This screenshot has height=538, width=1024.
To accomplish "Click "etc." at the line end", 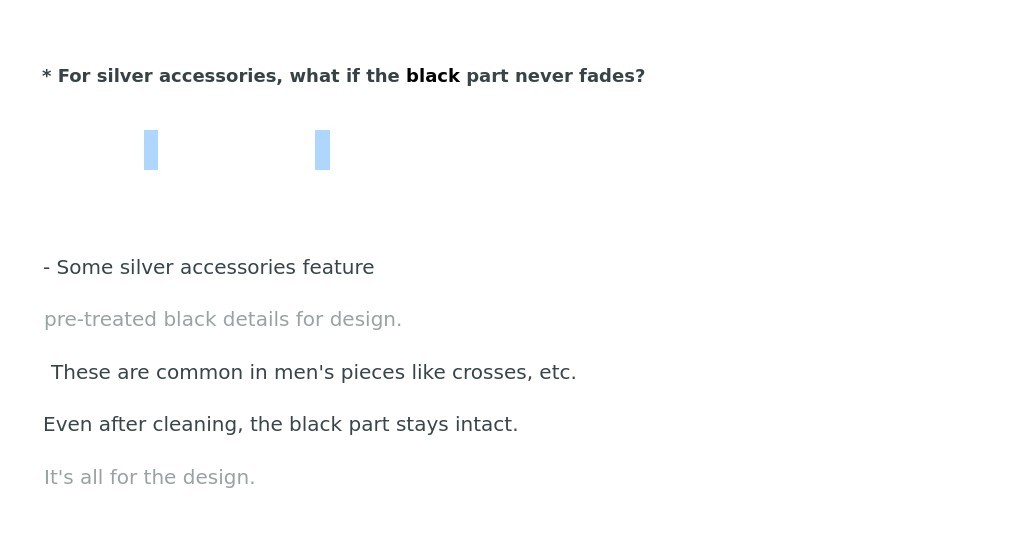I will click(x=557, y=373).
